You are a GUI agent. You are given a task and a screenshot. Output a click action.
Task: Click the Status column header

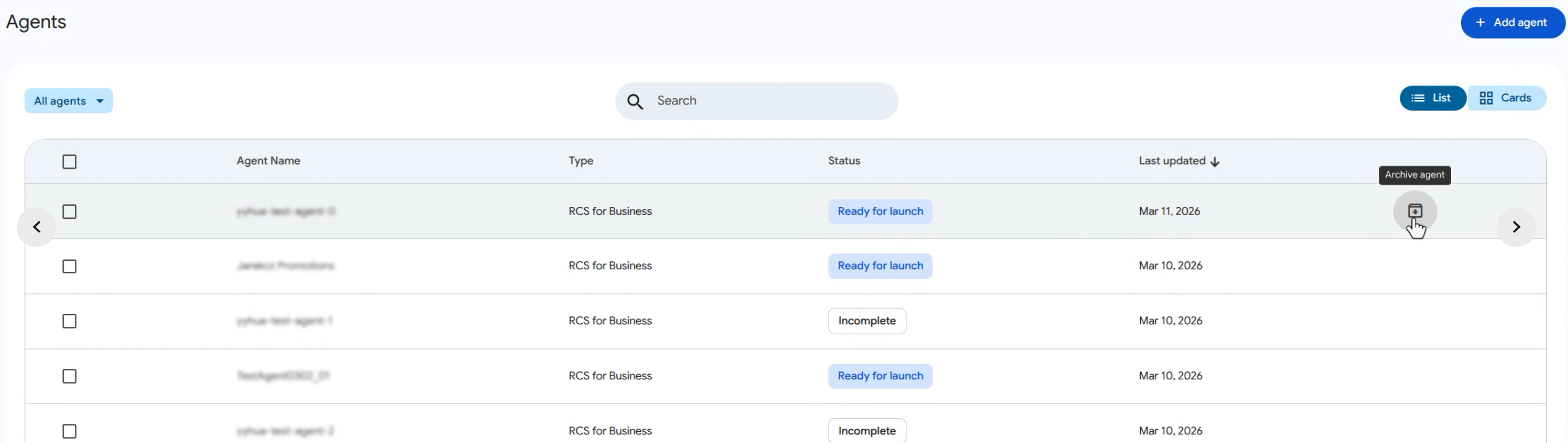(844, 161)
